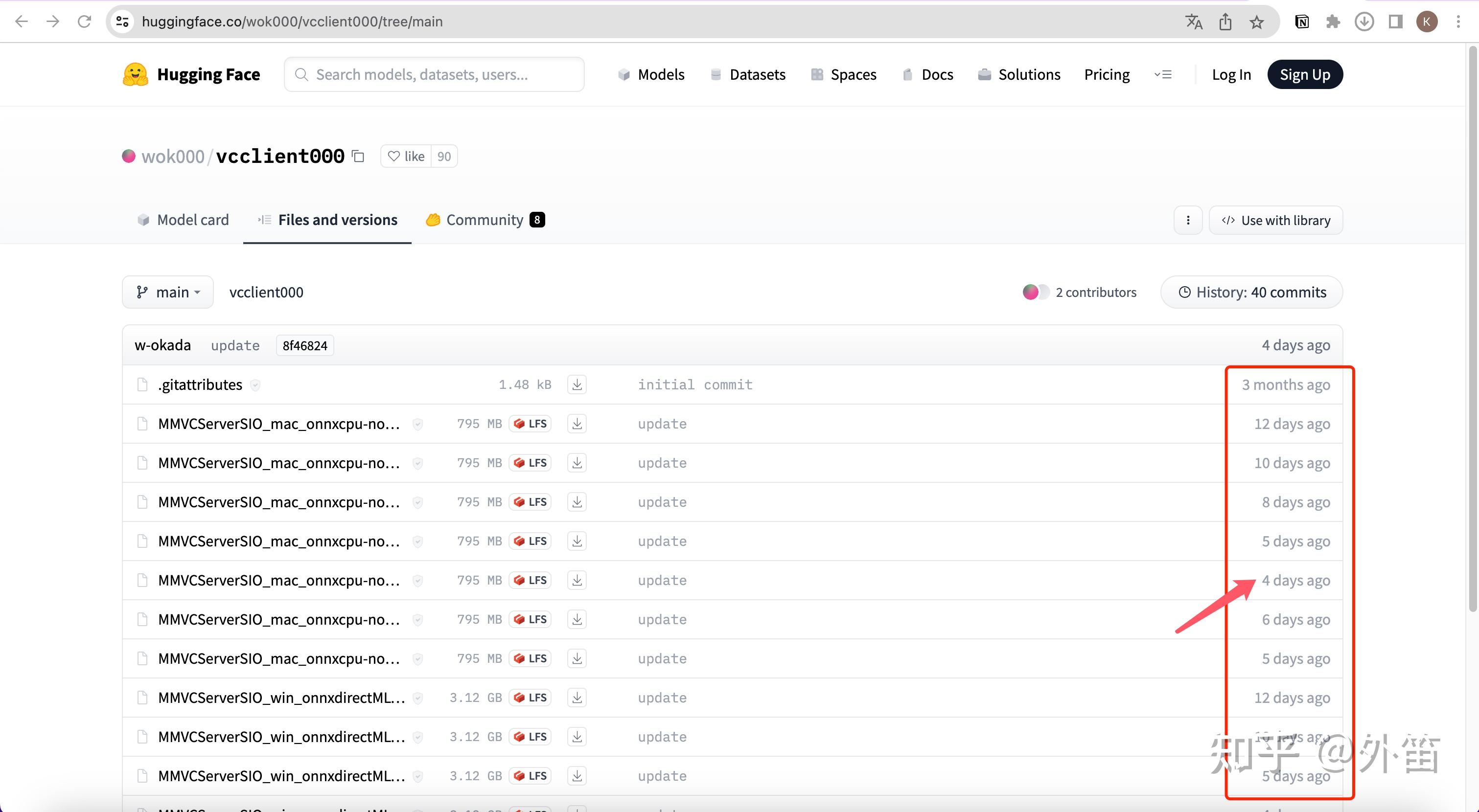The height and width of the screenshot is (812, 1479).
Task: Open browser Extensions puzzle icon
Action: pyautogui.click(x=1333, y=22)
